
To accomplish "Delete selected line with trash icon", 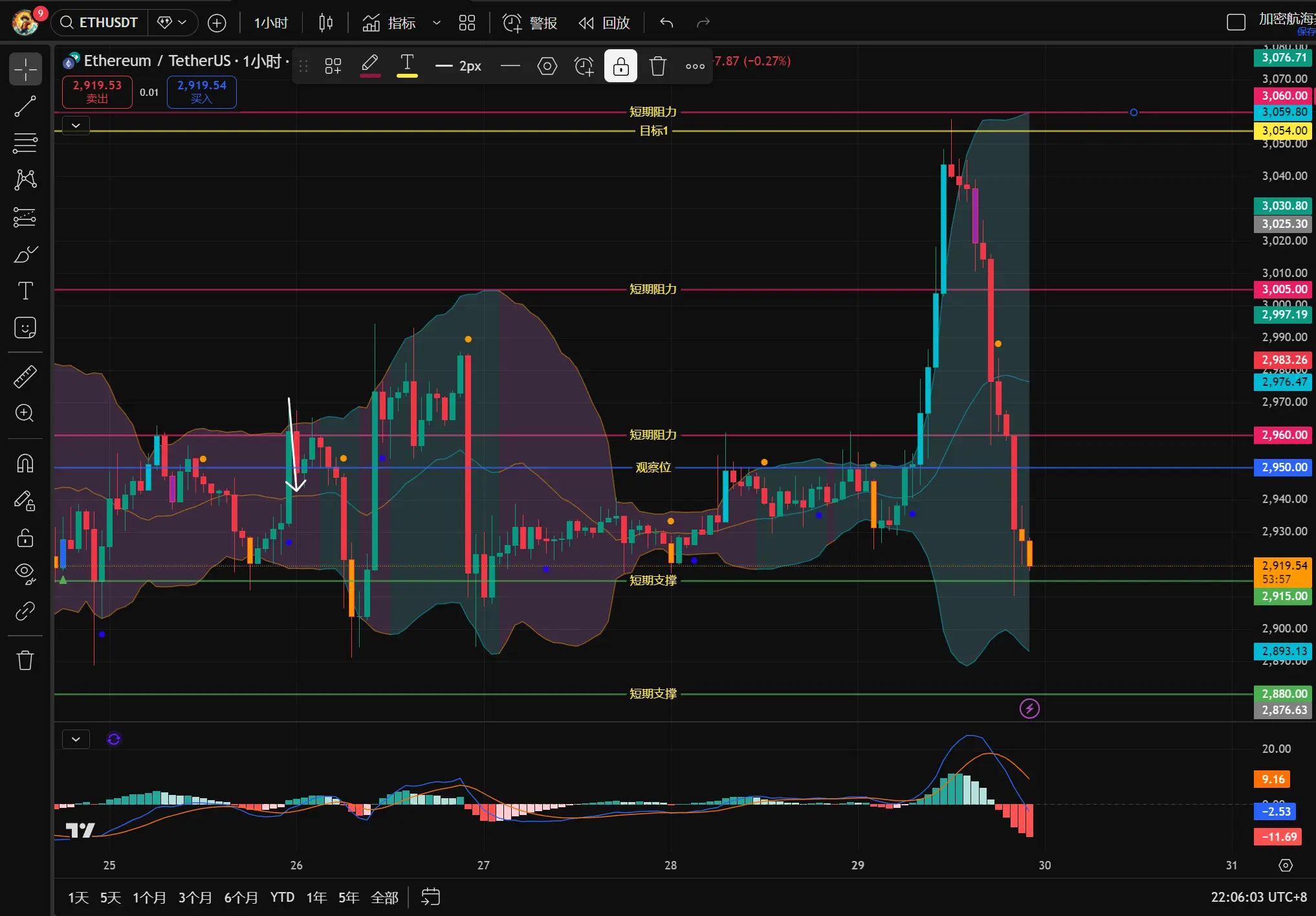I will tap(657, 66).
